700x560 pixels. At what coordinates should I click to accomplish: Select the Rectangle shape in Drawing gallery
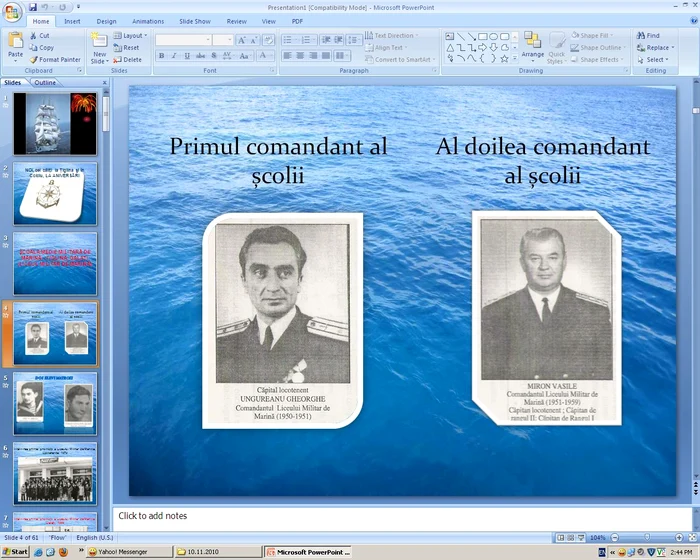(x=483, y=37)
